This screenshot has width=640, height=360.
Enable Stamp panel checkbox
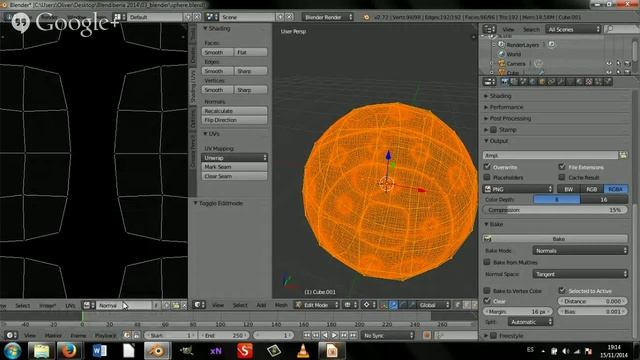click(493, 130)
